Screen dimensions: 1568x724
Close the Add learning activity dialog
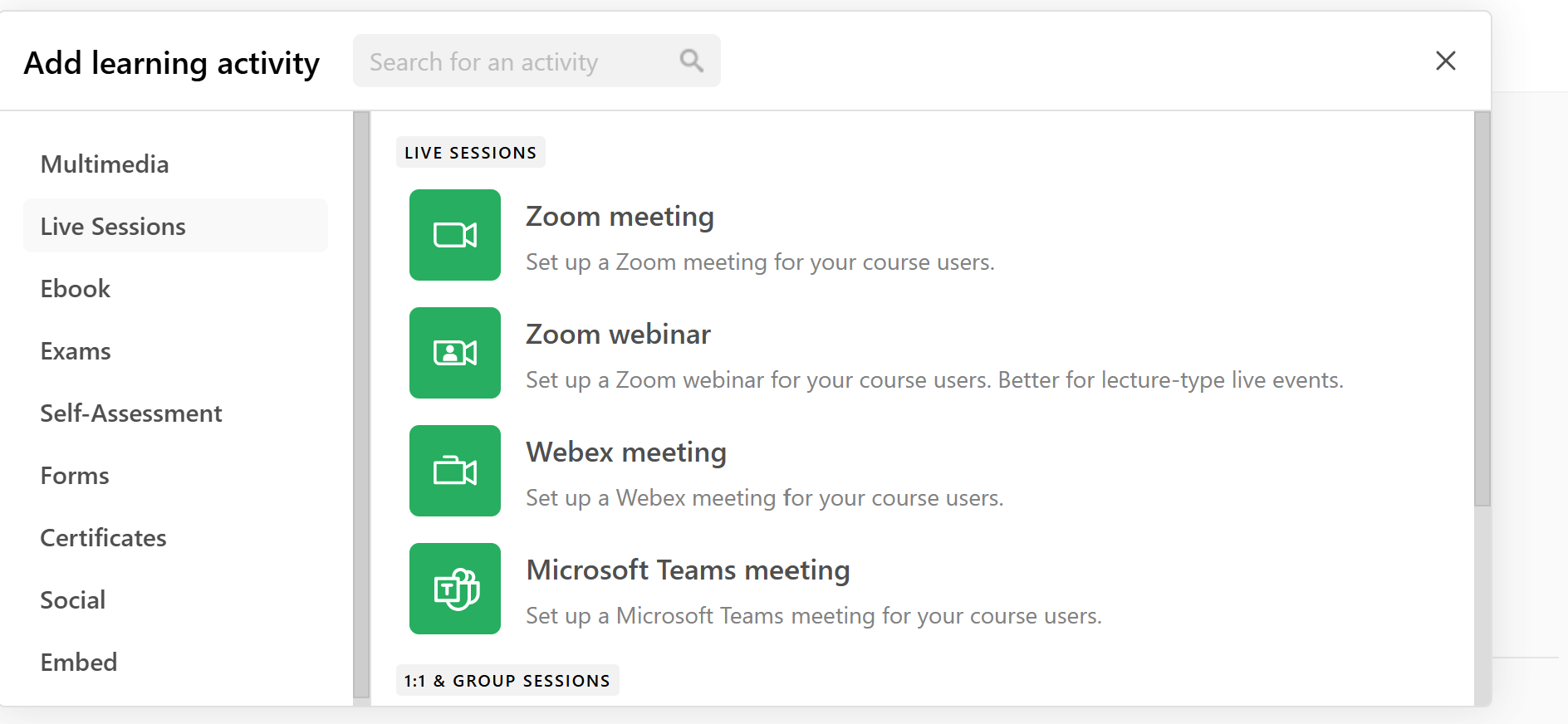tap(1446, 61)
